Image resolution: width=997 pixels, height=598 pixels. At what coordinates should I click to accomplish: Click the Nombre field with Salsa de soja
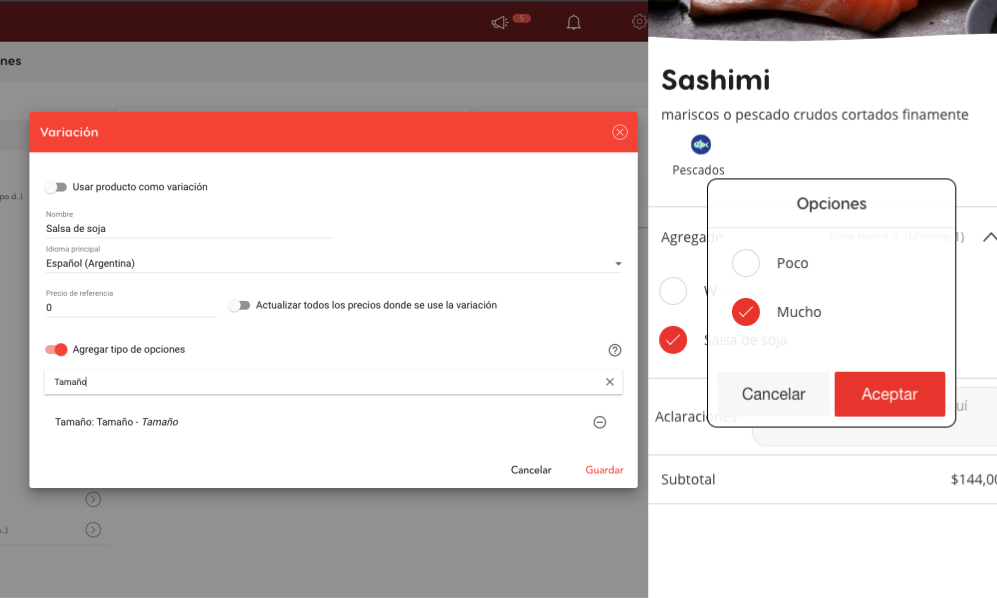click(x=188, y=229)
